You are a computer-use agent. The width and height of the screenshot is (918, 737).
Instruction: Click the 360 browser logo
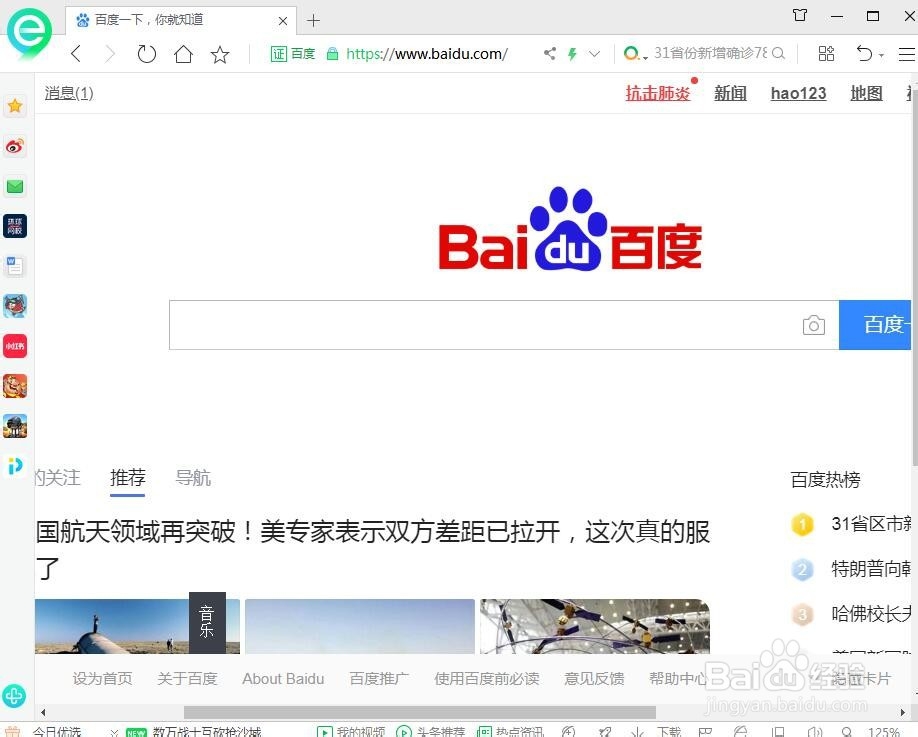click(x=29, y=32)
